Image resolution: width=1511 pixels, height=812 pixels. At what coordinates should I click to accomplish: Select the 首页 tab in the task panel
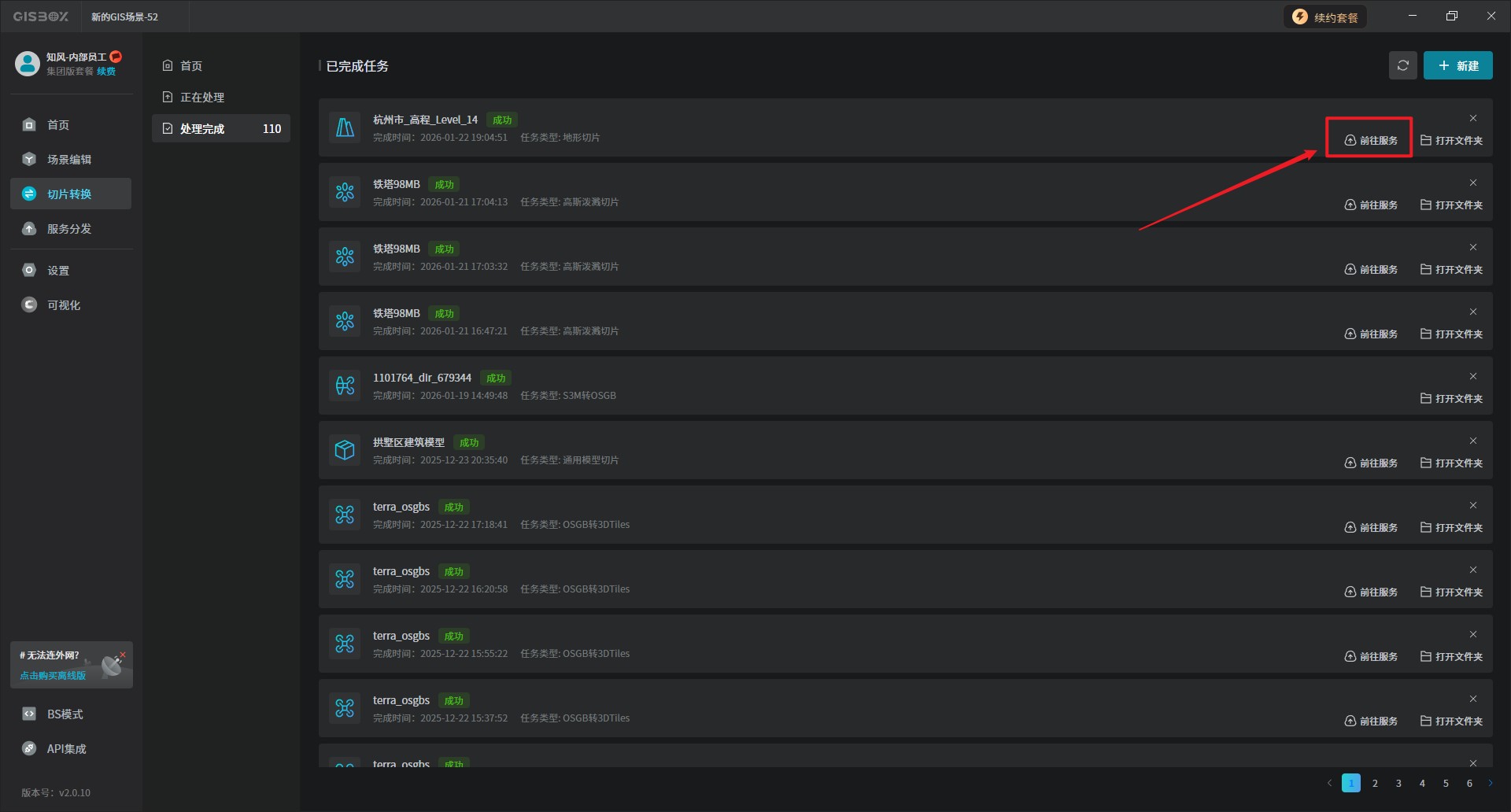[x=191, y=66]
